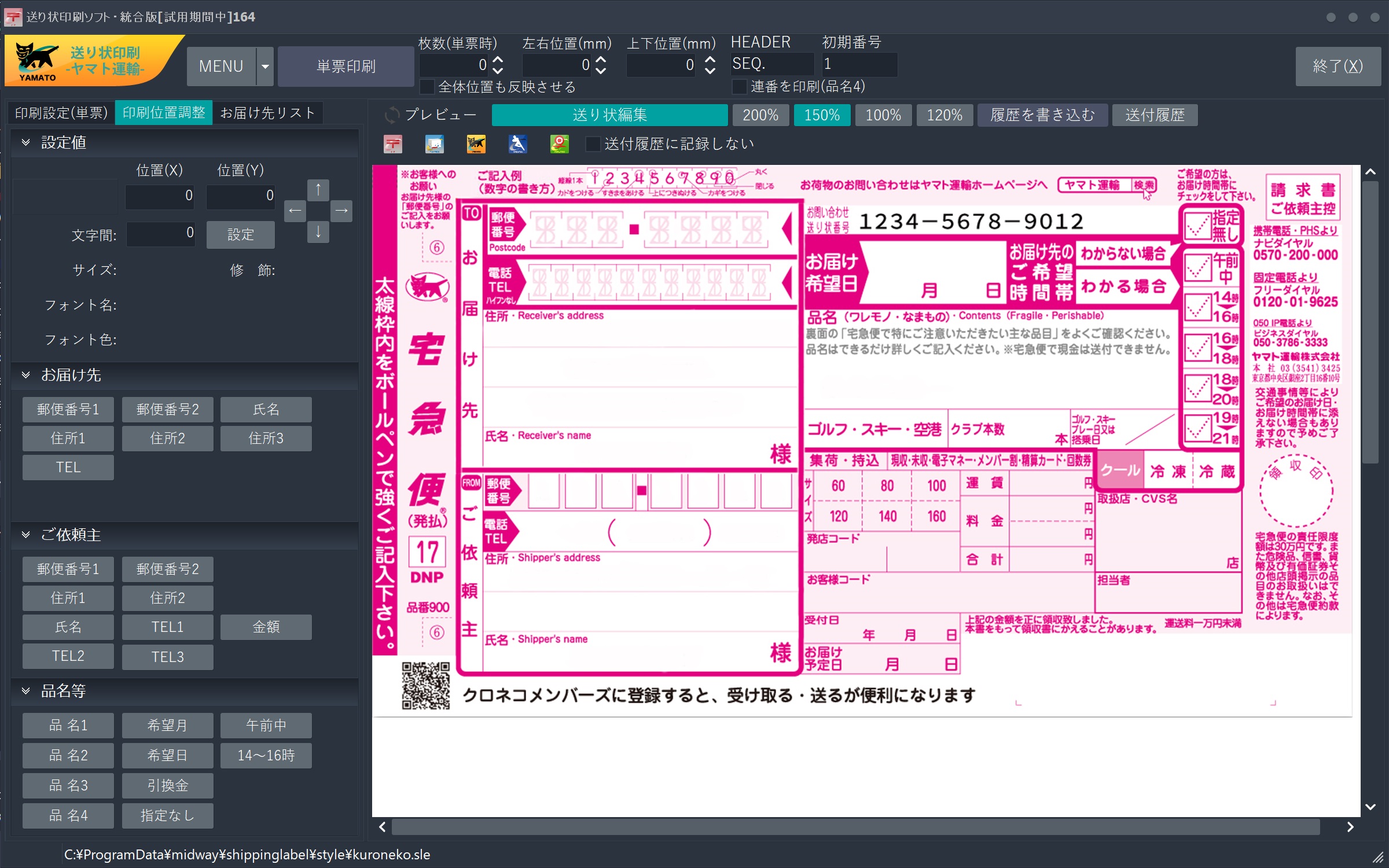The height and width of the screenshot is (868, 1389).
Task: Enable 連番を印刷(品名4) checkbox
Action: [740, 87]
